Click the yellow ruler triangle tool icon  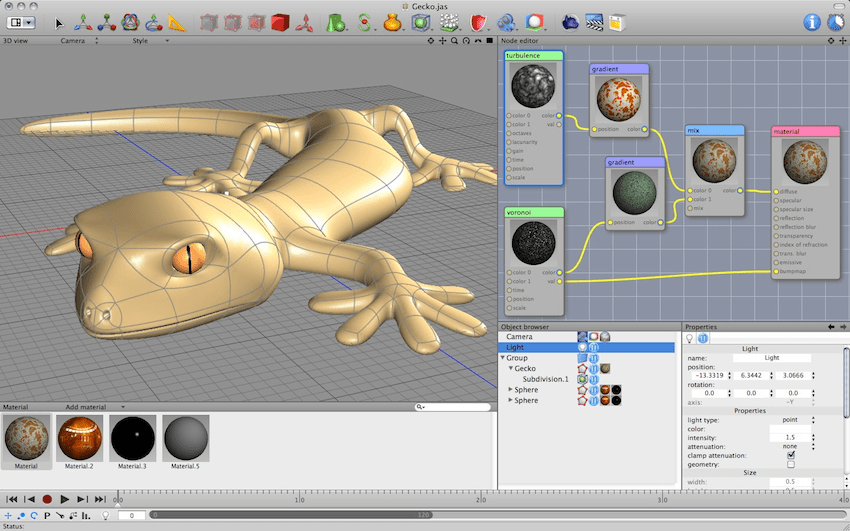click(x=177, y=22)
